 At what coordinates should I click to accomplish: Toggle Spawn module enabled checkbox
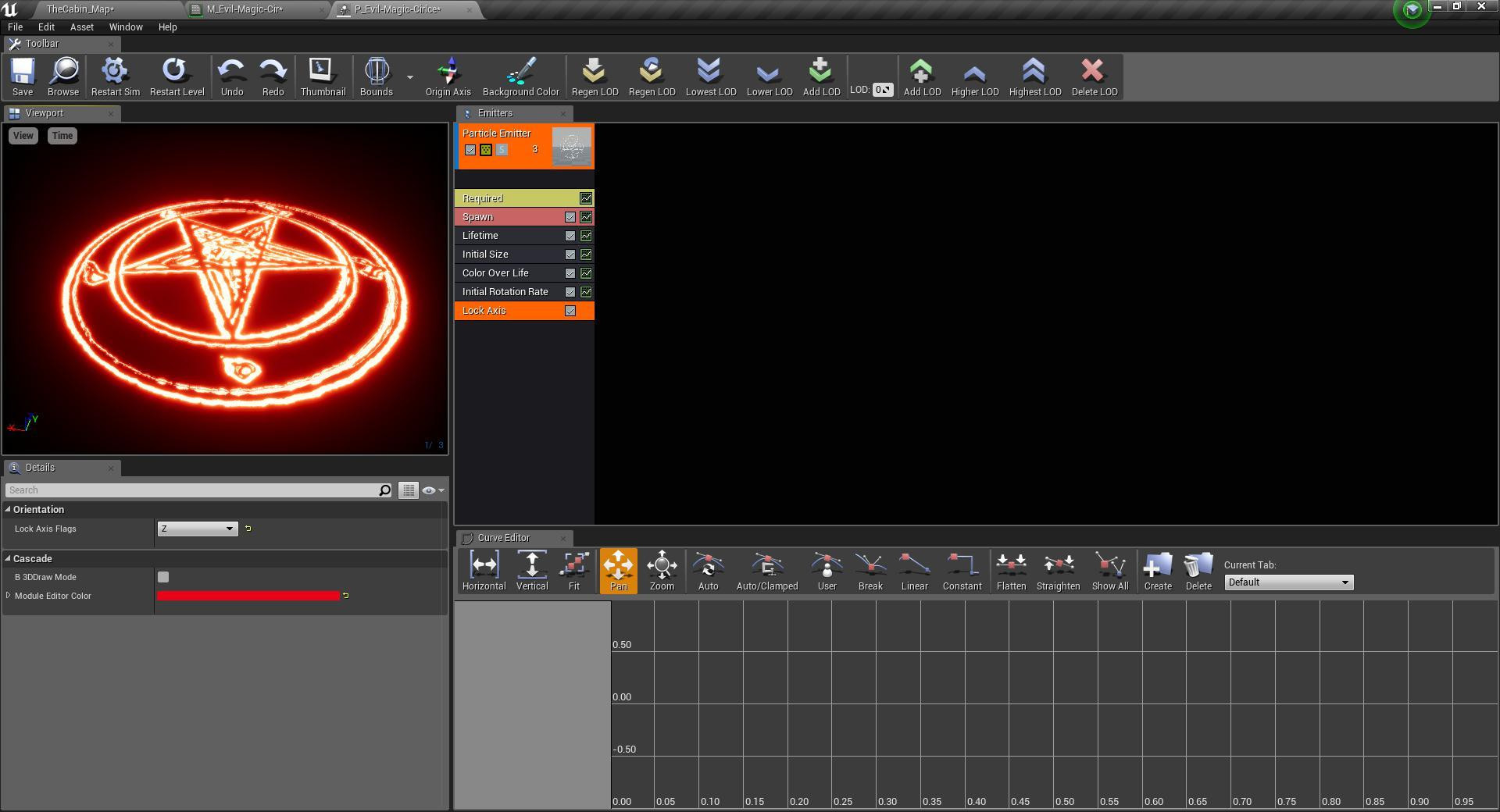[570, 217]
